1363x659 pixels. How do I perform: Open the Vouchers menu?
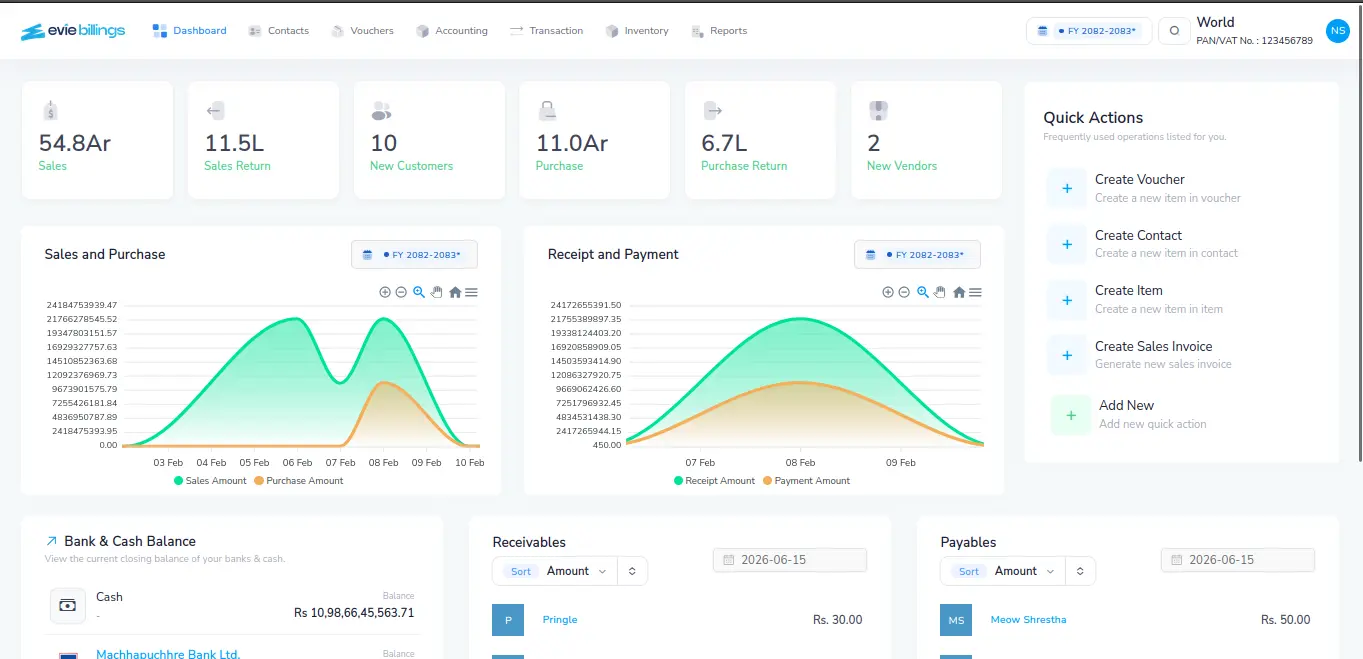tap(362, 31)
